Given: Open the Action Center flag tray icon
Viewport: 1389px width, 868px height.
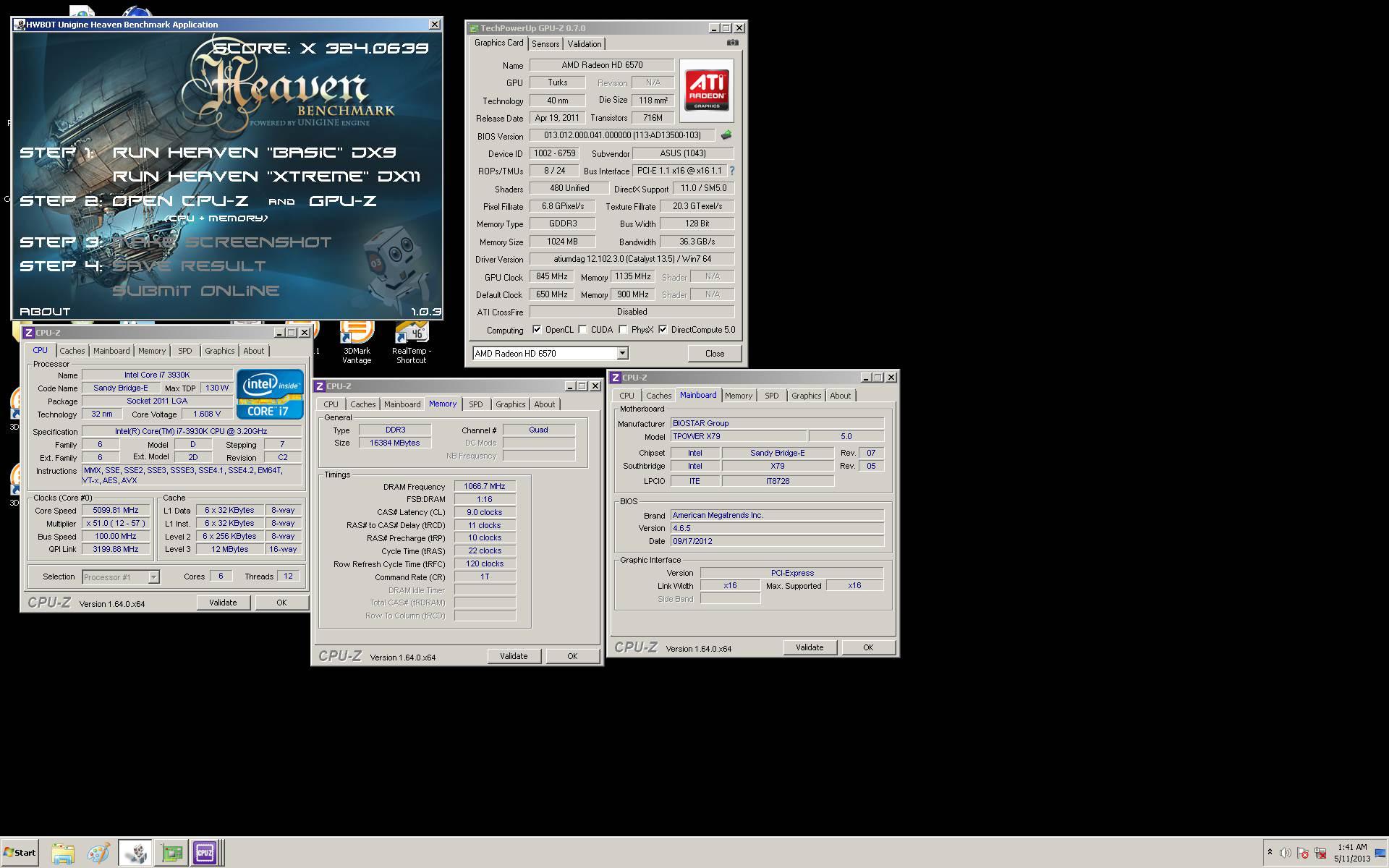Looking at the screenshot, I should (x=1303, y=854).
